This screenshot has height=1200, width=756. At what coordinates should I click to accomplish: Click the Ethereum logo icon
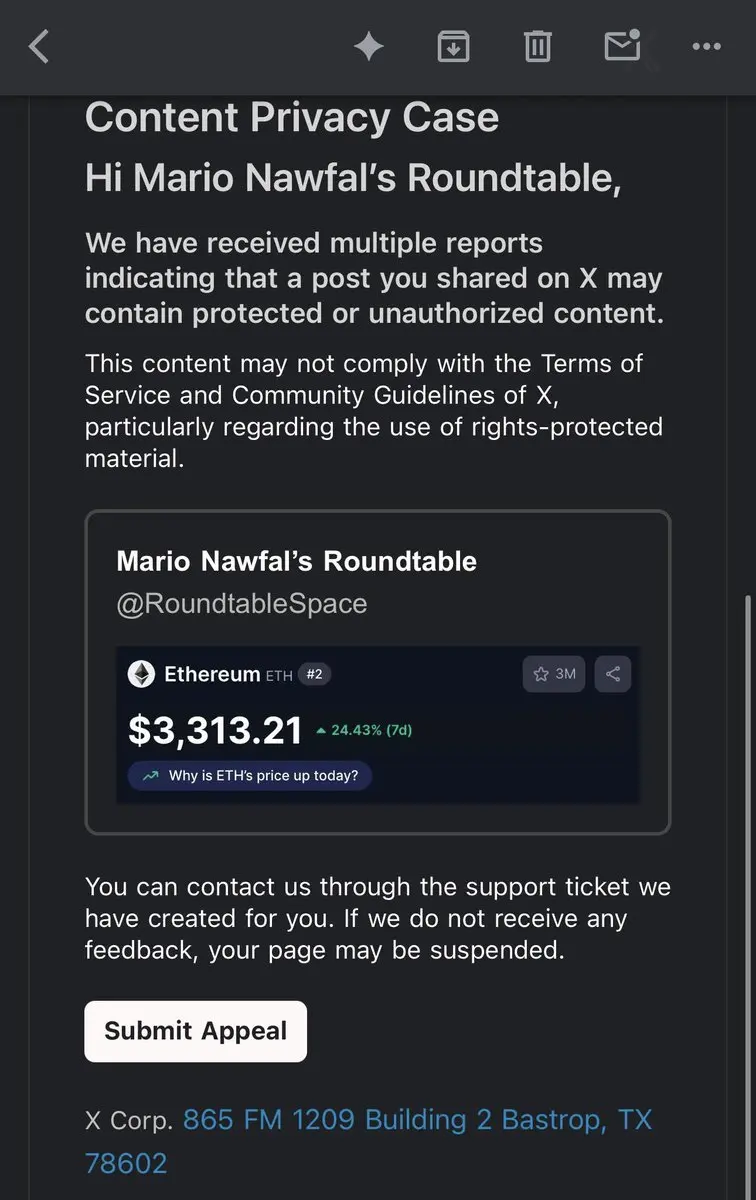(142, 674)
